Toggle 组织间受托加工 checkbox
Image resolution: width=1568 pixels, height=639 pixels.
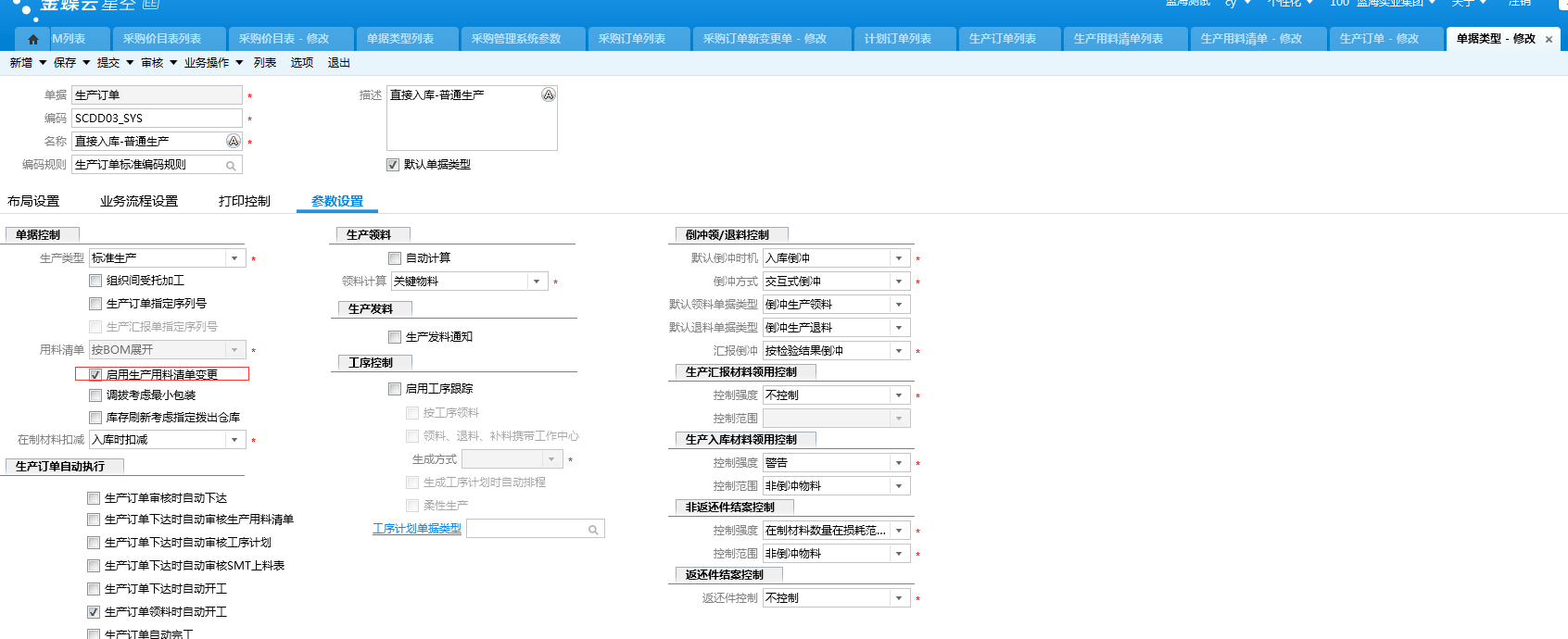pyautogui.click(x=95, y=281)
